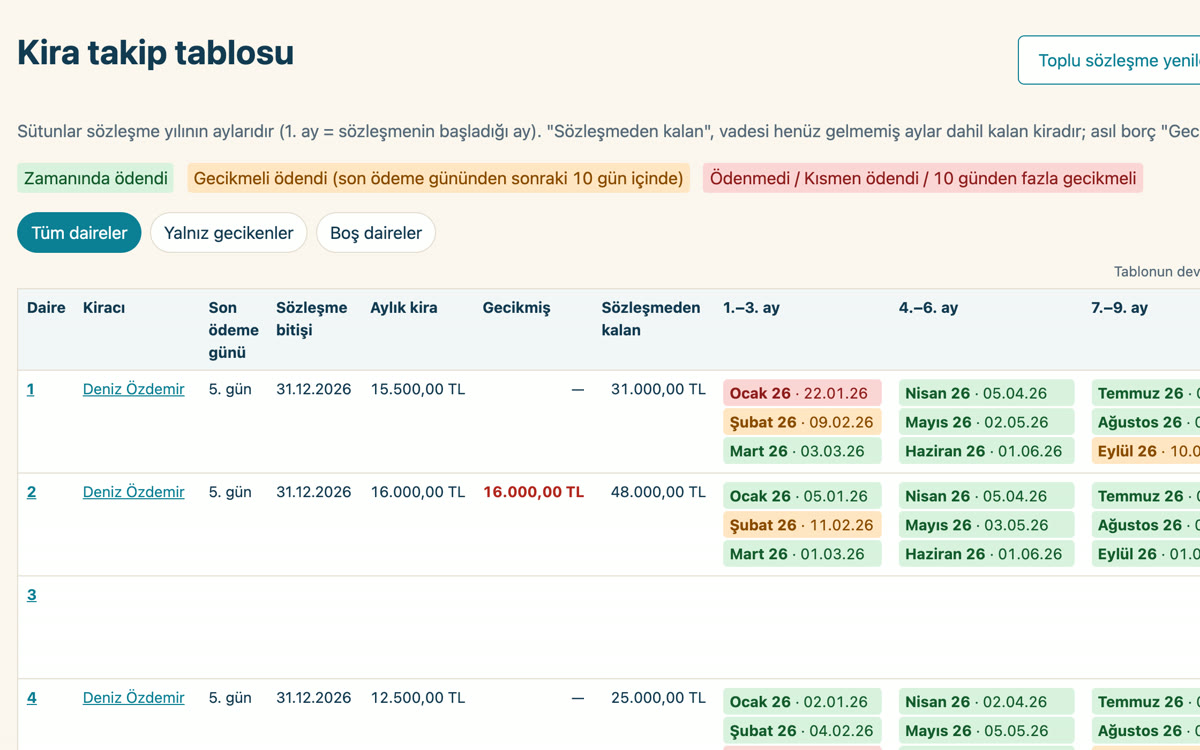Select apartment 2's Haziran 26 · 01.06.26 chip
This screenshot has width=1200, height=750.
click(986, 554)
